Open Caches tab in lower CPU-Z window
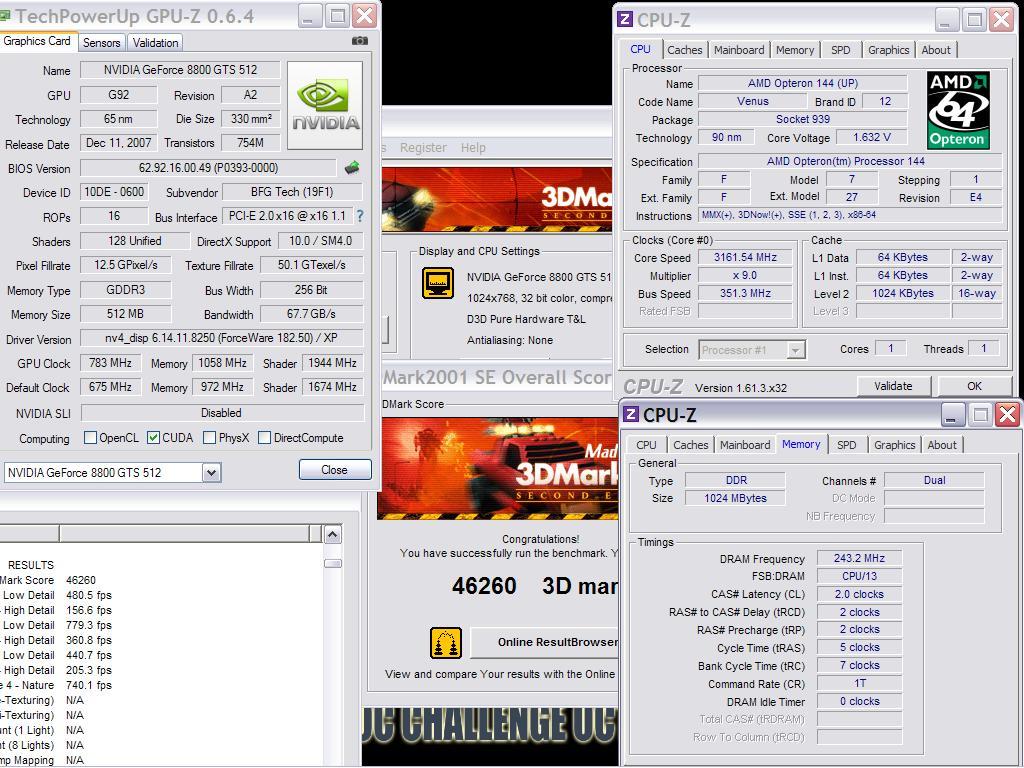The image size is (1024, 768). click(x=690, y=445)
